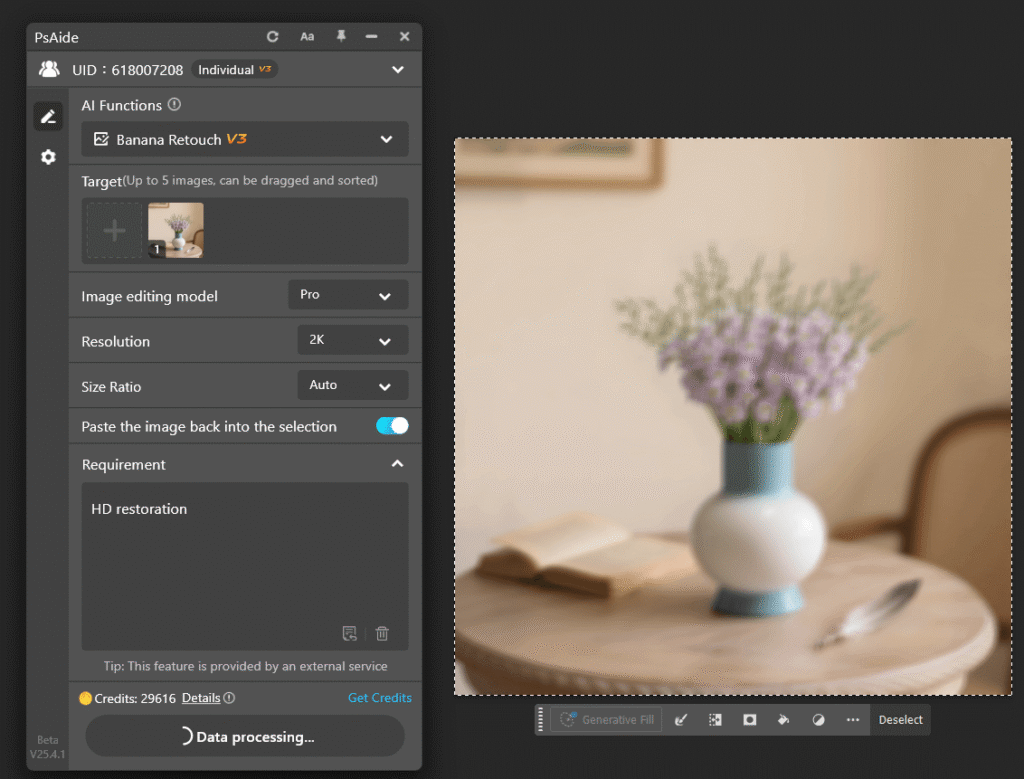Click the trash icon below the Requirement box
Screen dimensions: 1024x779
coord(381,633)
